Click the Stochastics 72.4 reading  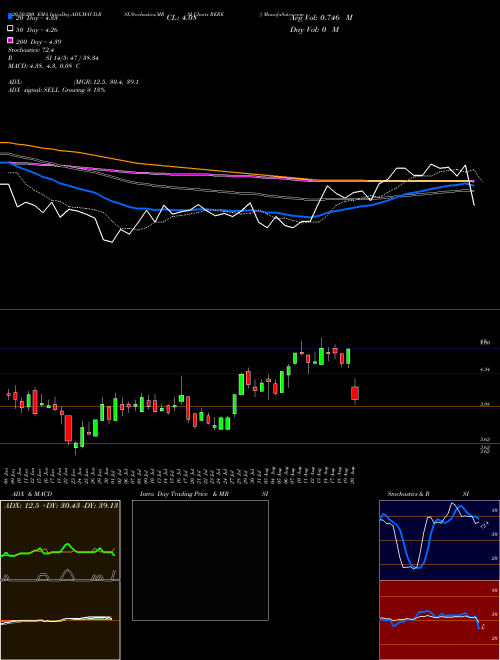click(26, 50)
